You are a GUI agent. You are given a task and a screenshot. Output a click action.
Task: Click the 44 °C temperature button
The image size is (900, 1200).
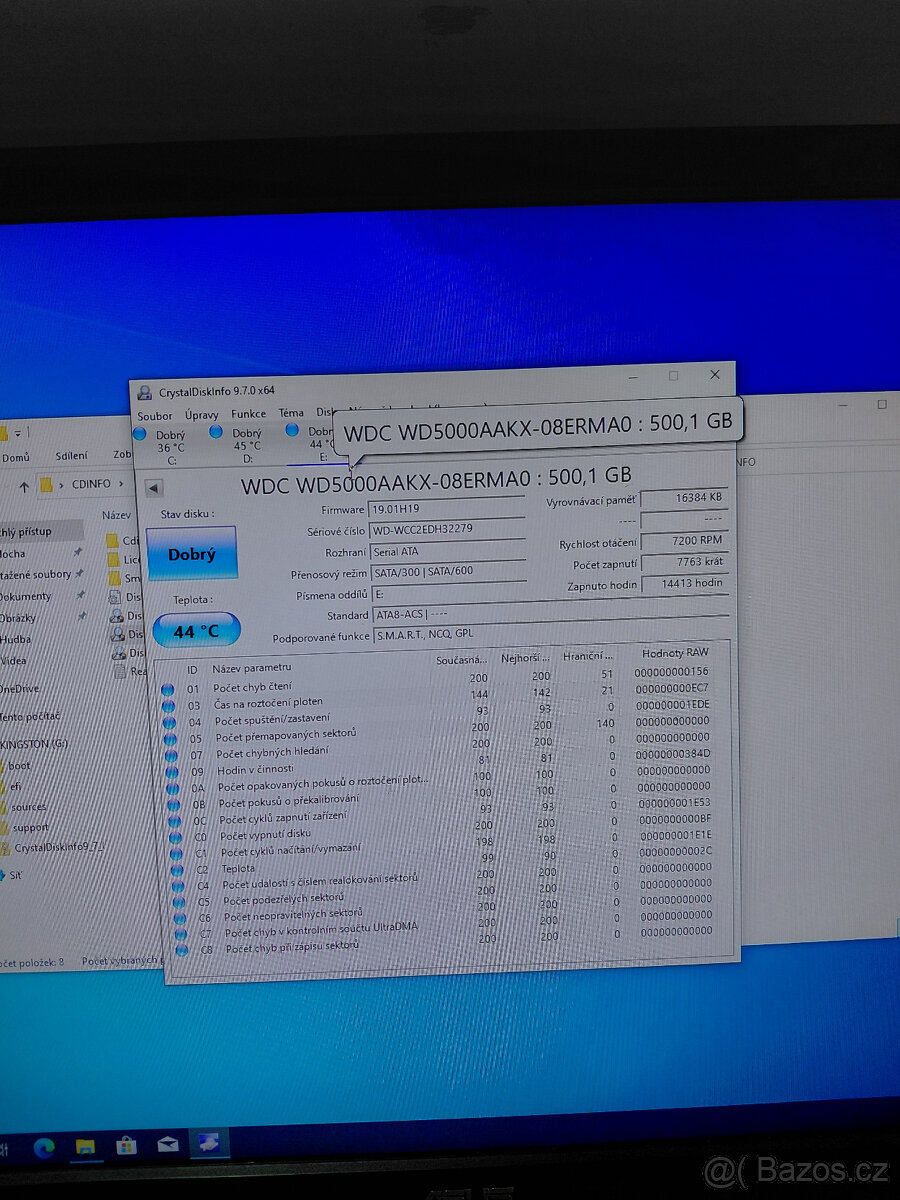point(196,632)
